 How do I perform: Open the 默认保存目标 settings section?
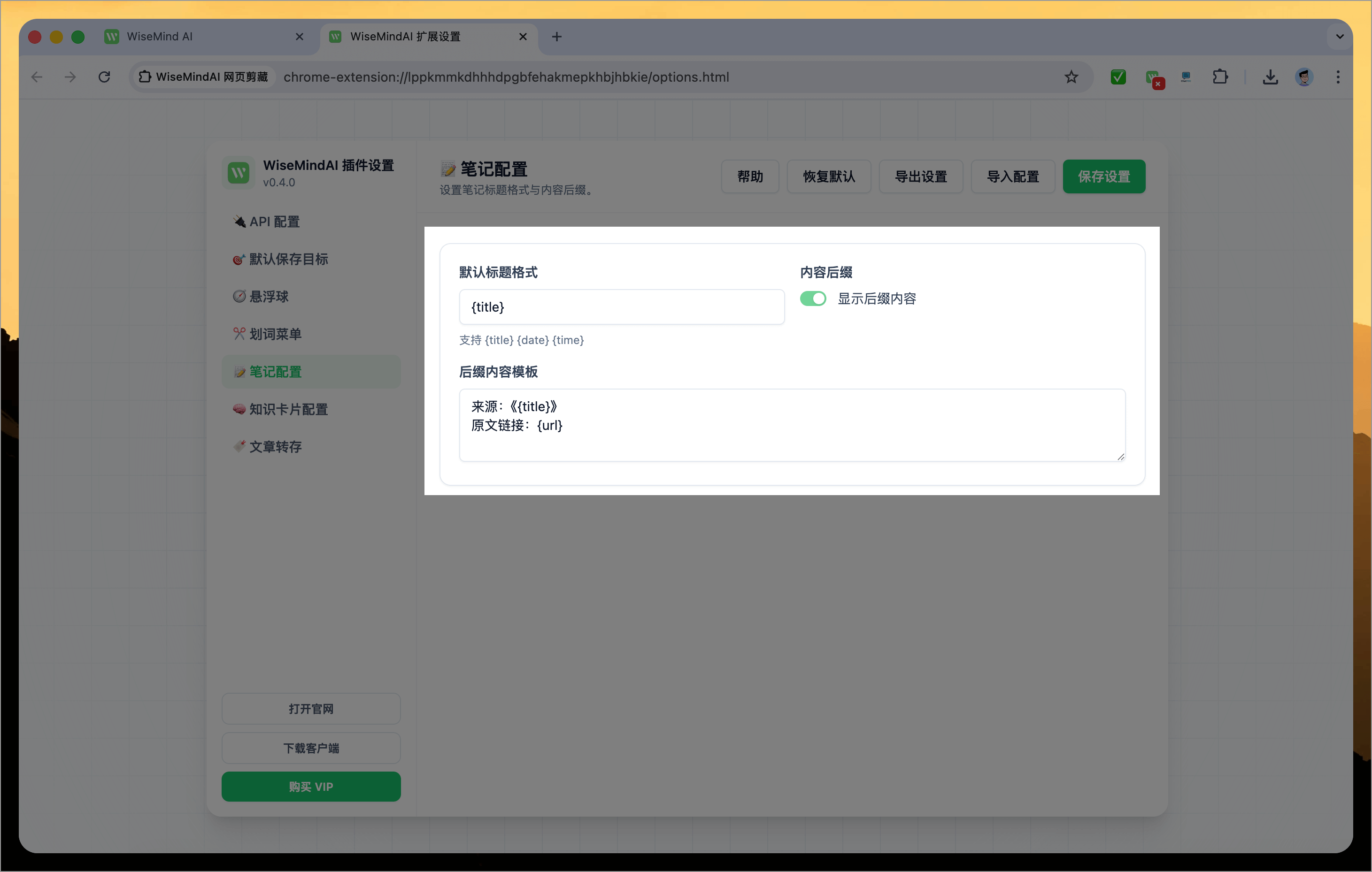(288, 259)
